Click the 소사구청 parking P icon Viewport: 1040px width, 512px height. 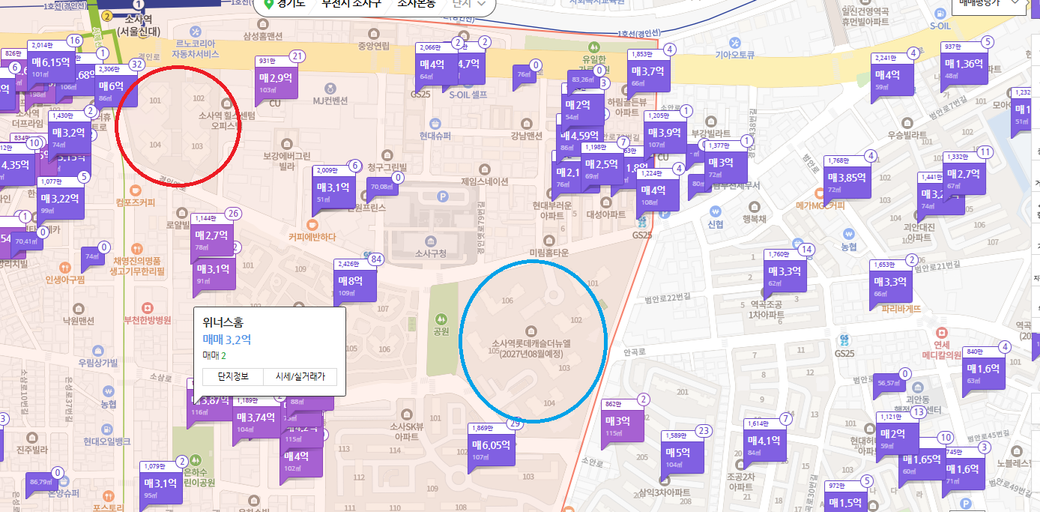[443, 197]
